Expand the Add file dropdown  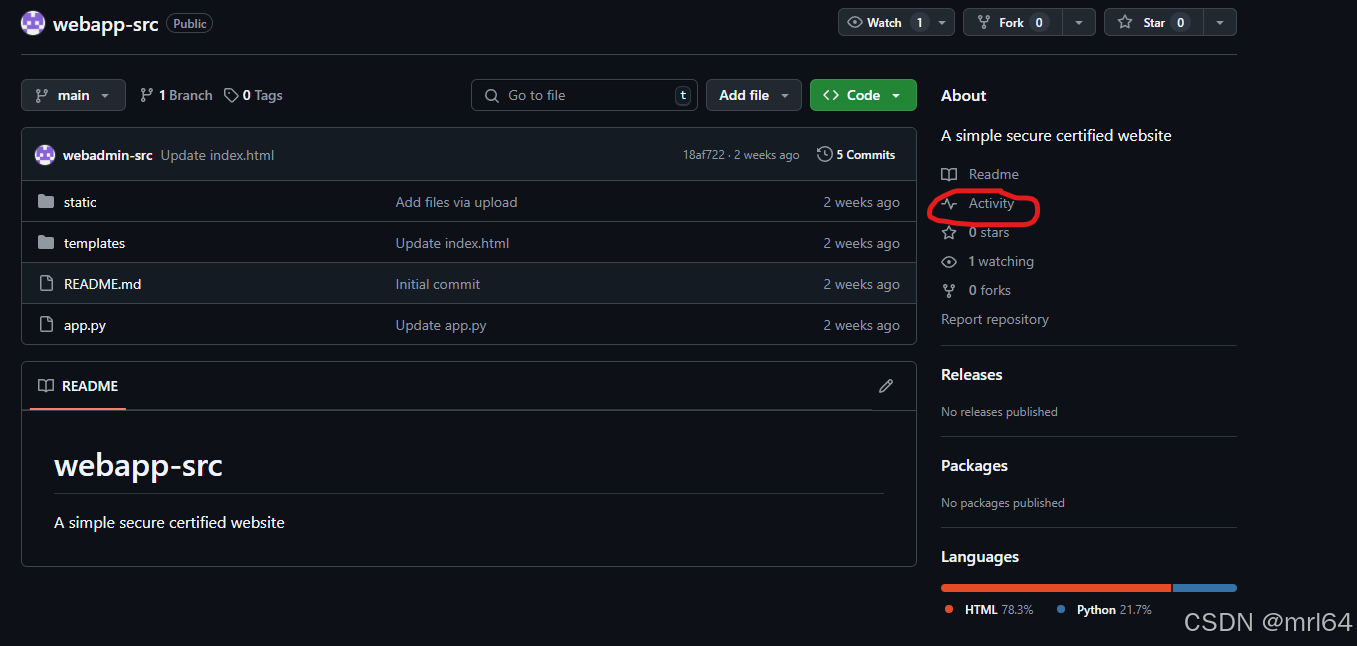pyautogui.click(x=754, y=95)
